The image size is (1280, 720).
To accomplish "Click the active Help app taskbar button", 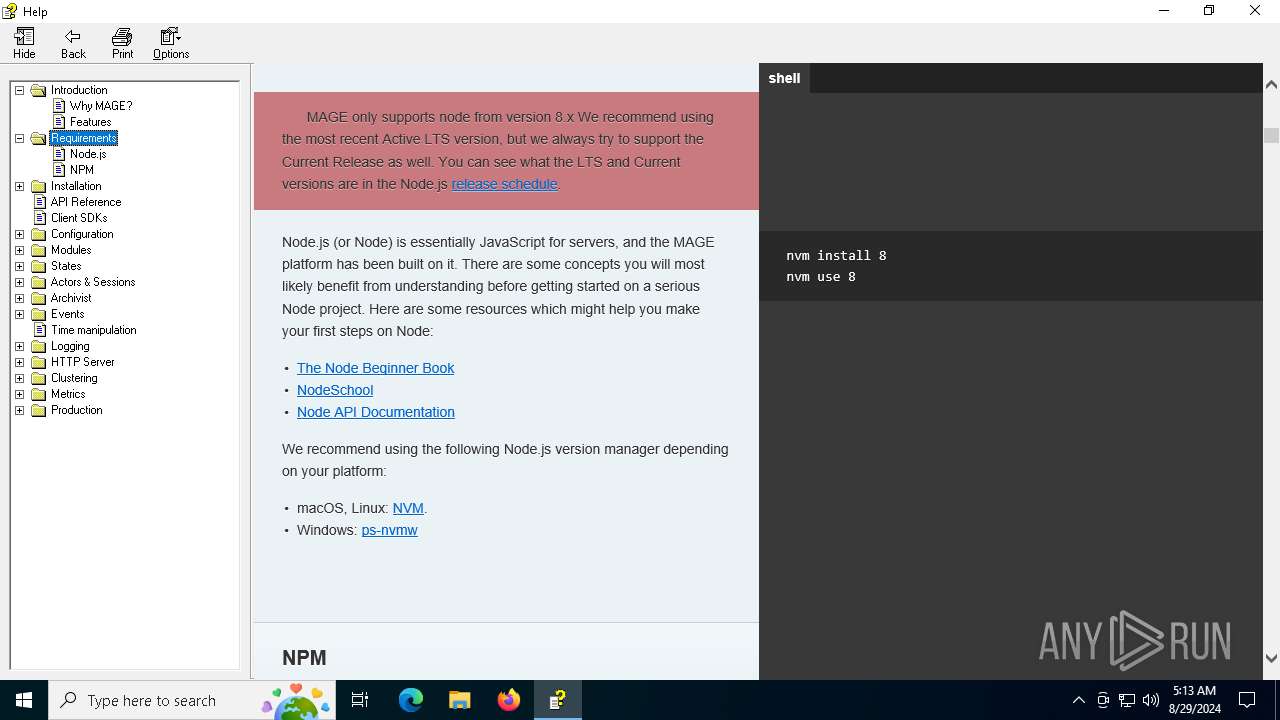I will point(558,700).
